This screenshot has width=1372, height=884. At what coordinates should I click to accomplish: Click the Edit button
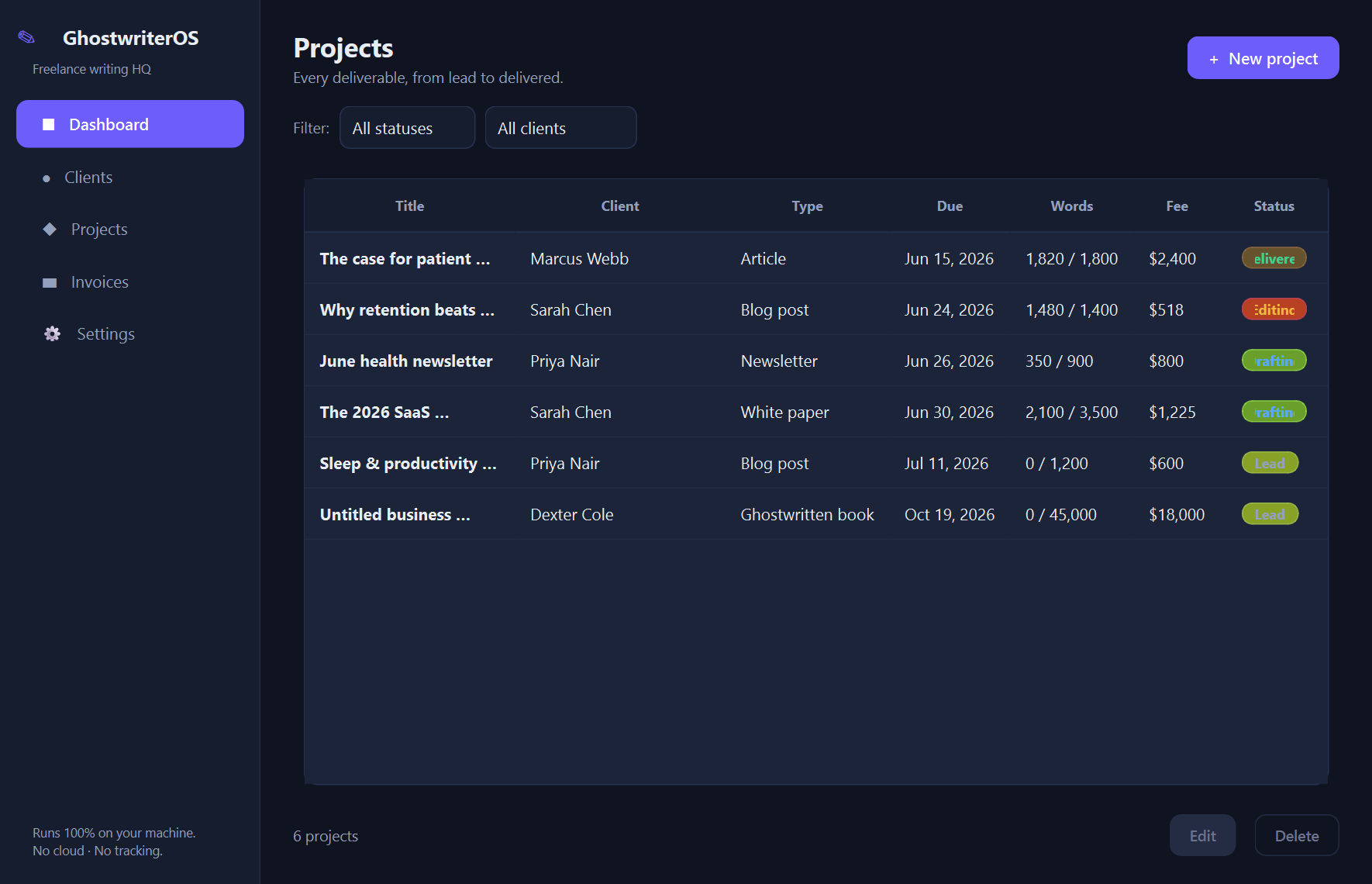point(1202,836)
